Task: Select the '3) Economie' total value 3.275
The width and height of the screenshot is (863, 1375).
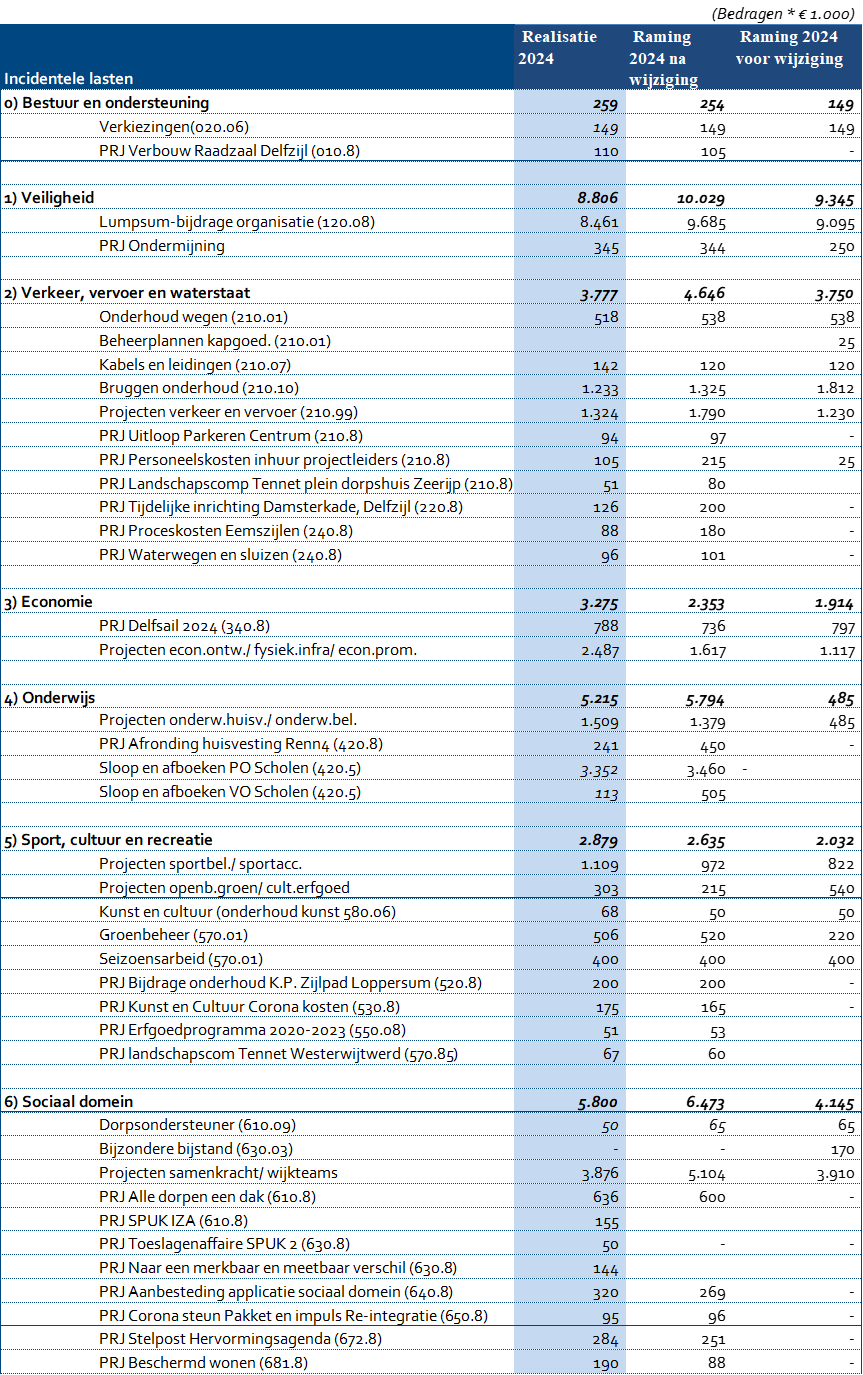Action: pos(599,603)
